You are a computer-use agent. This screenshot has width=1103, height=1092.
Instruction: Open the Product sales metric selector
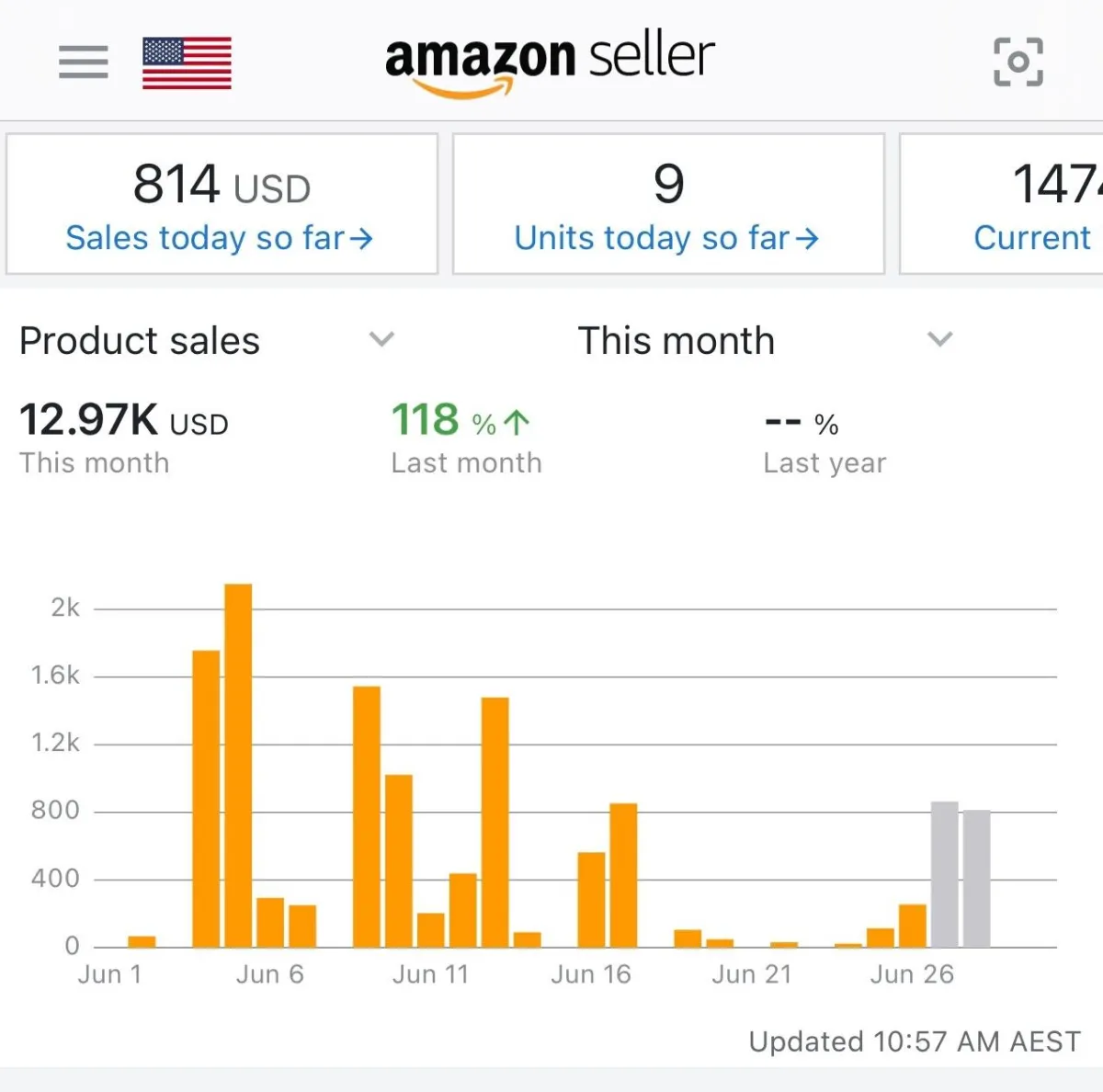140,341
